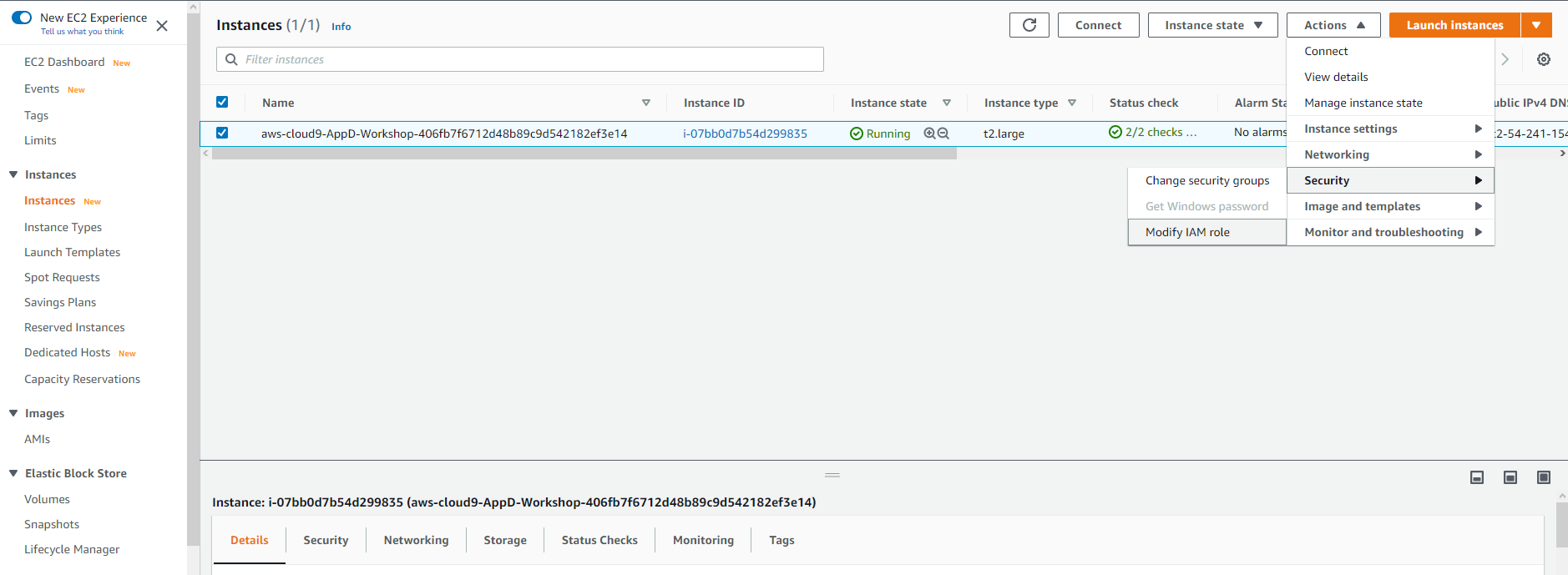Viewport: 1568px width, 575px height.
Task: Minimize details panel using first layout icon
Action: coord(1476,477)
